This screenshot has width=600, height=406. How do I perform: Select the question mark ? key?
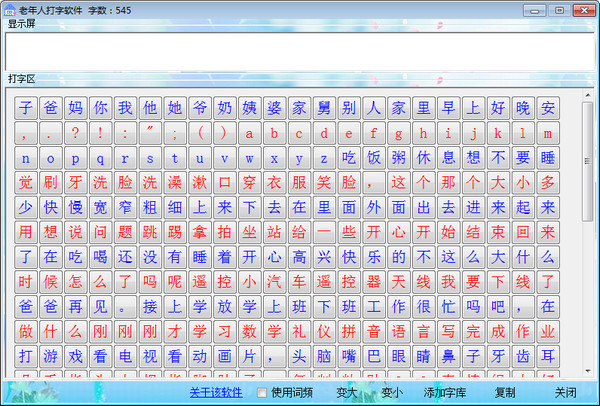pos(76,133)
